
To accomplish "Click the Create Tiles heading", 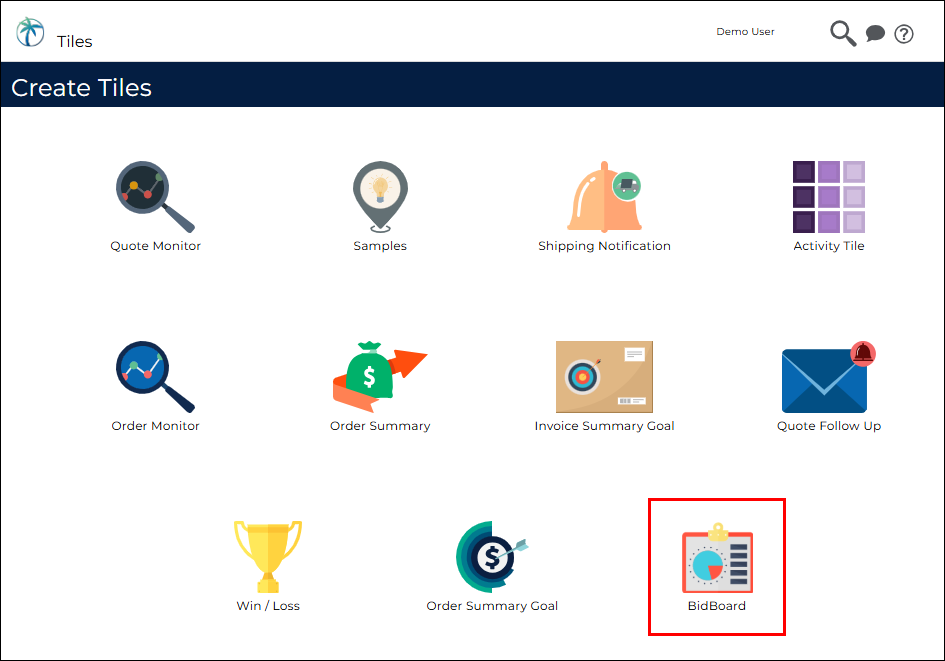I will pos(81,88).
